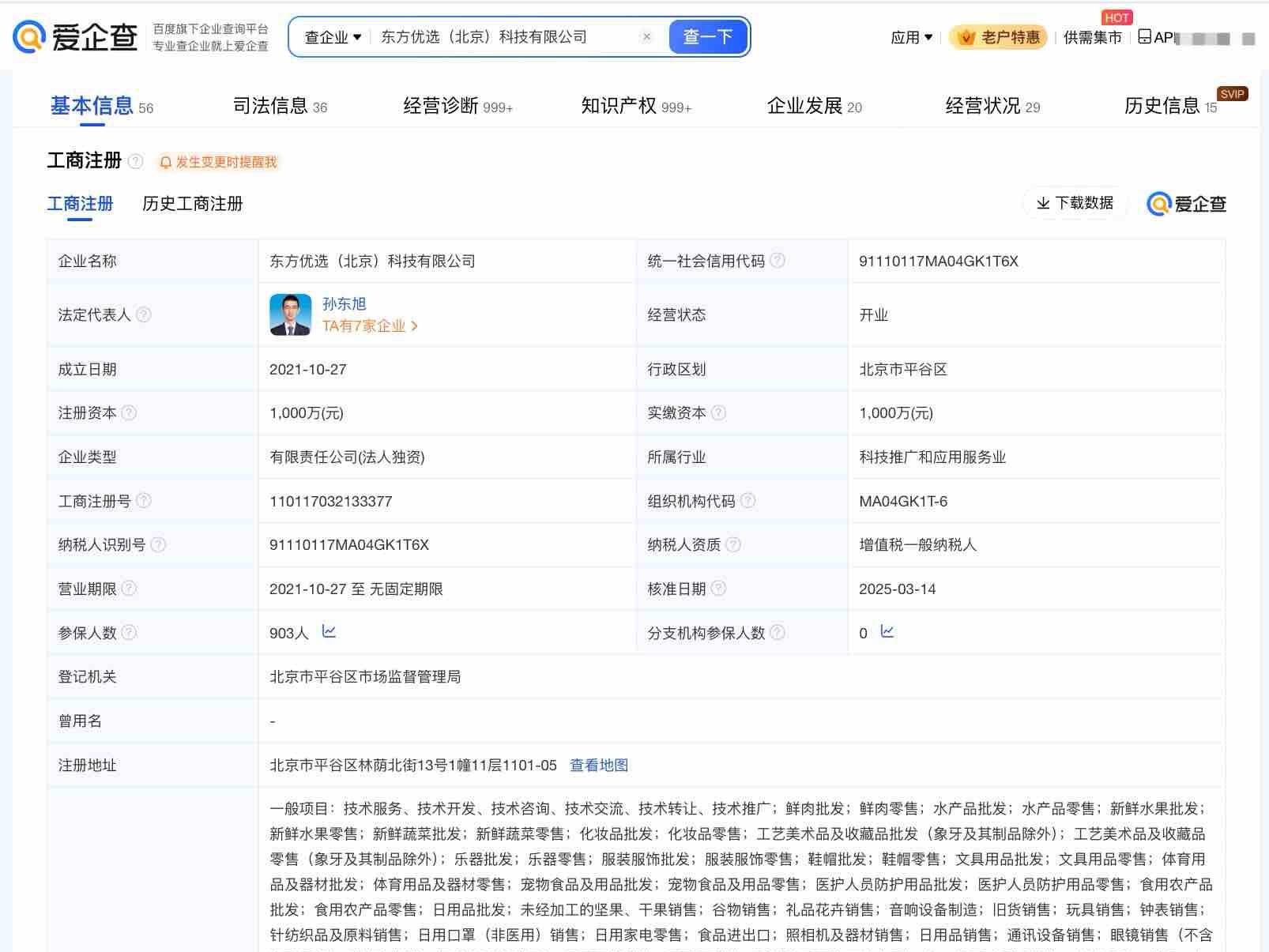Open the 查看地图 link for registered address
This screenshot has width=1269, height=952.
599,765
